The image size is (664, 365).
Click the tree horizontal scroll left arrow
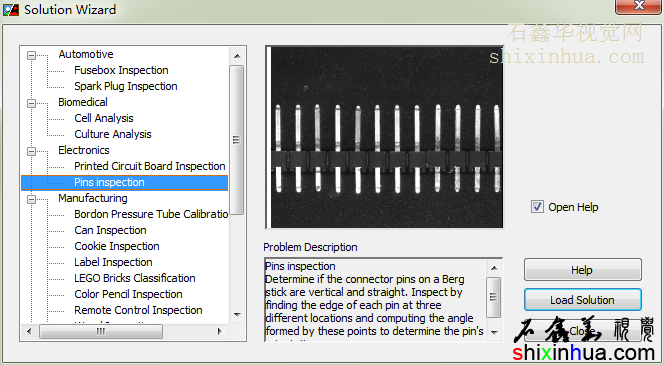(x=29, y=331)
